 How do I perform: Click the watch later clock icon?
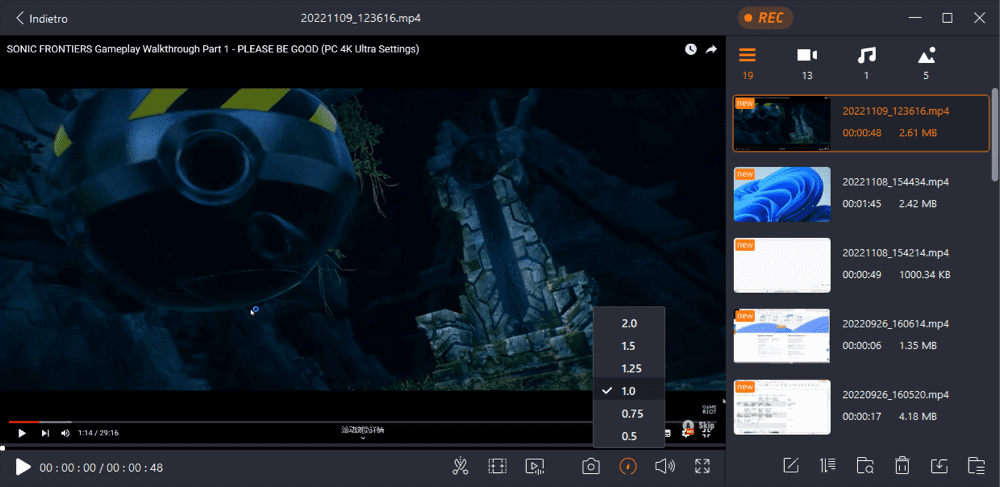pyautogui.click(x=691, y=49)
